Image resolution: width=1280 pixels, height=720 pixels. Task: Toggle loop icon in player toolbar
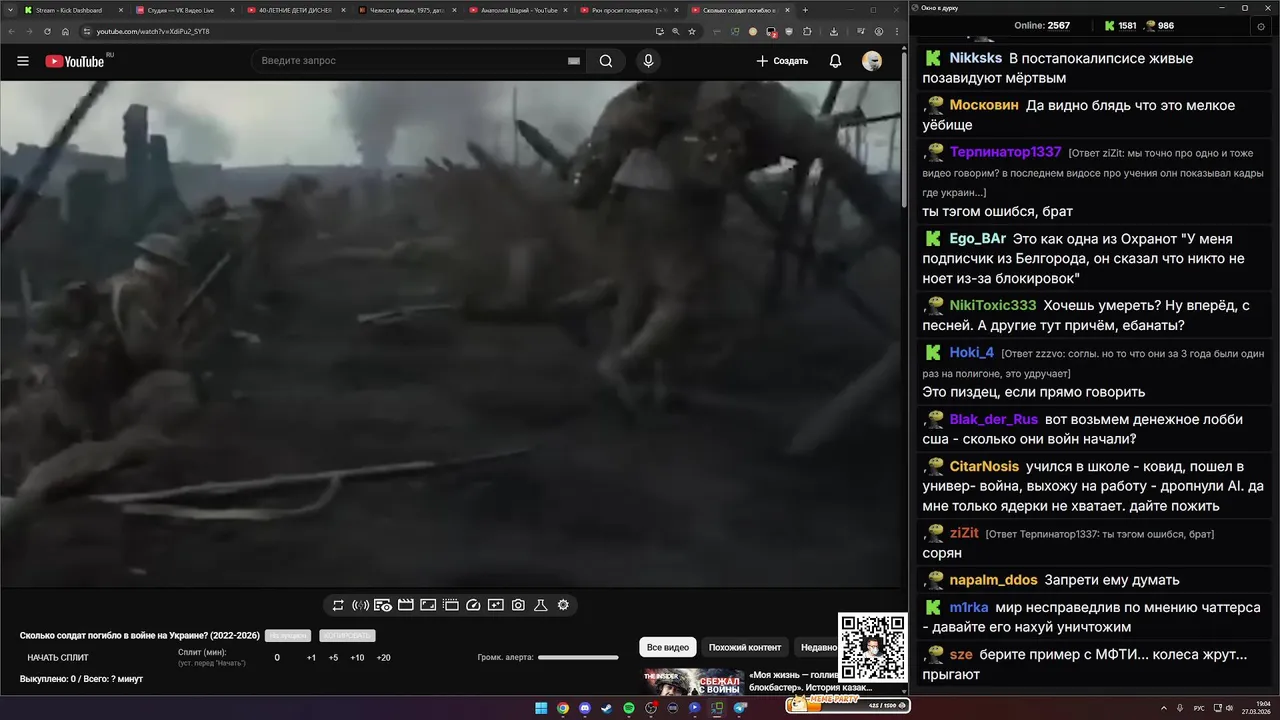point(338,605)
